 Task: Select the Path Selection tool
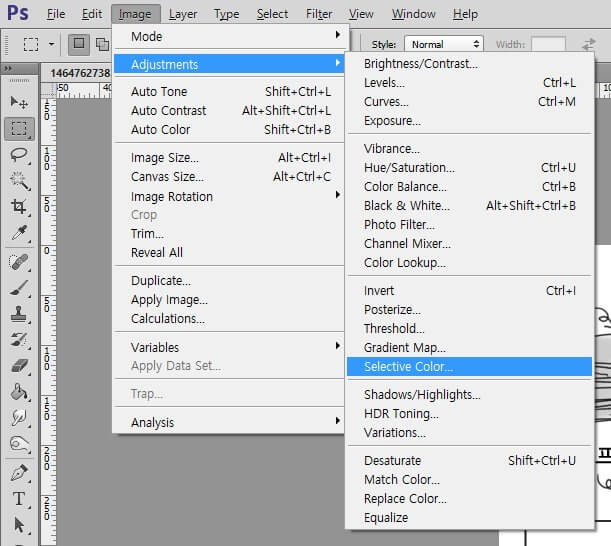click(19, 525)
